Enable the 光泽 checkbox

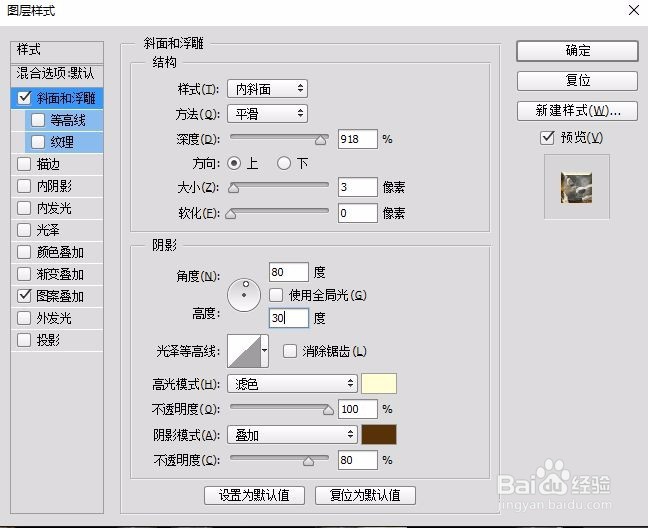tap(24, 230)
